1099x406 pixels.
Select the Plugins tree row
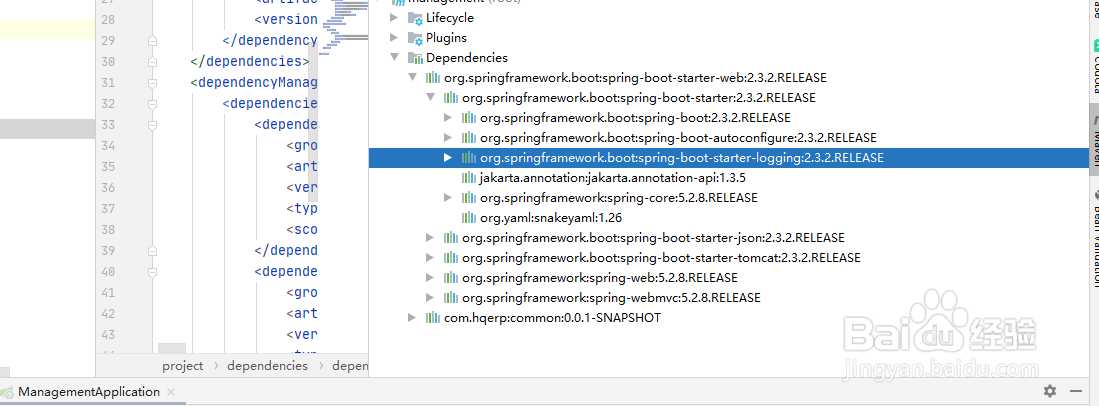(729, 37)
